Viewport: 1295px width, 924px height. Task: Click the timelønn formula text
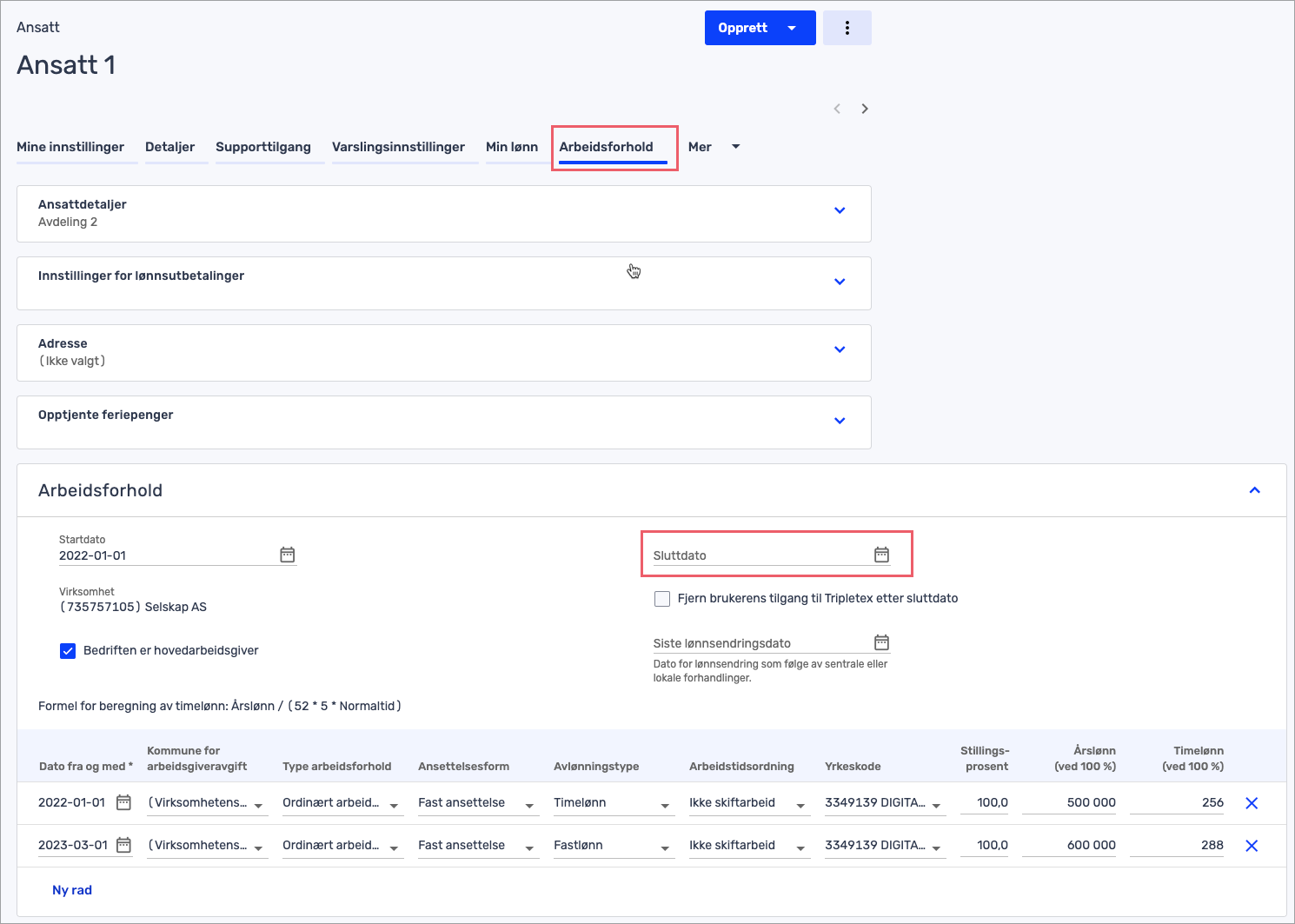click(x=220, y=706)
